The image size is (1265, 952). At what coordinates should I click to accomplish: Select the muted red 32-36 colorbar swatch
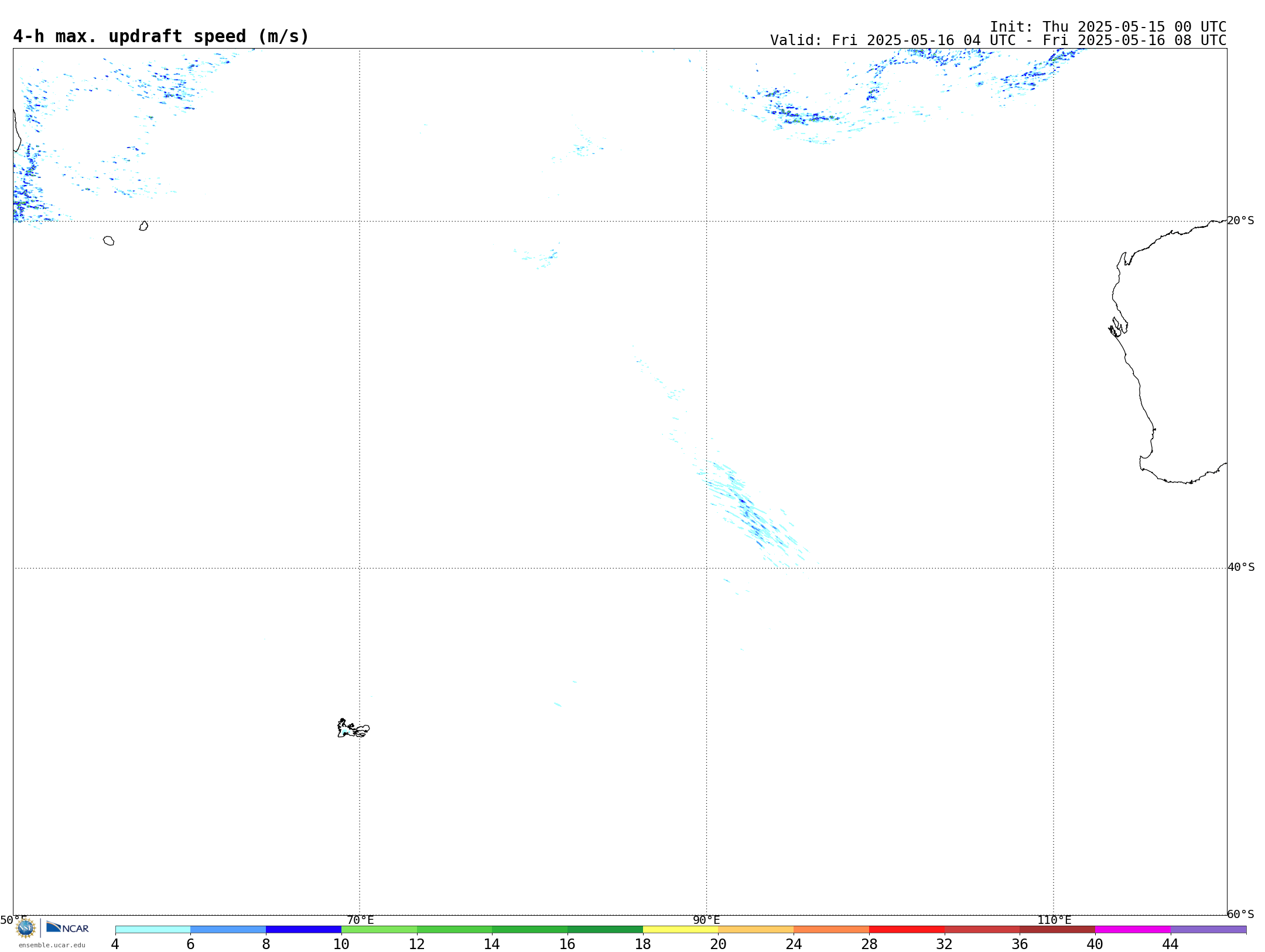(x=982, y=930)
